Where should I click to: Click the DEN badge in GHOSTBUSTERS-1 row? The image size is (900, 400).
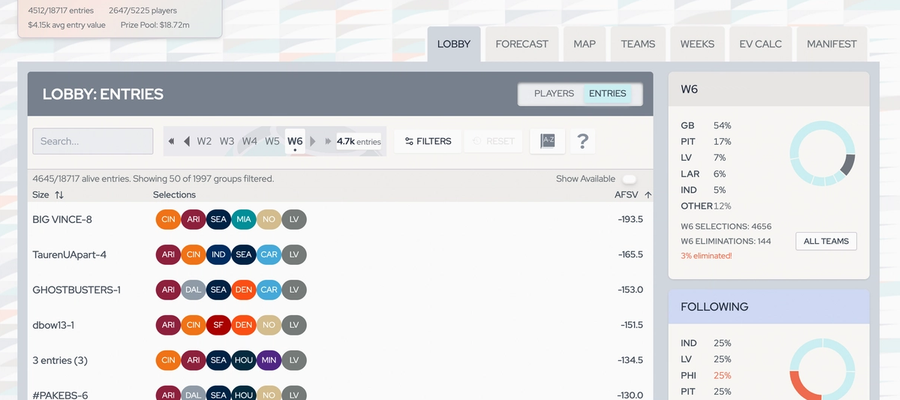tap(244, 290)
